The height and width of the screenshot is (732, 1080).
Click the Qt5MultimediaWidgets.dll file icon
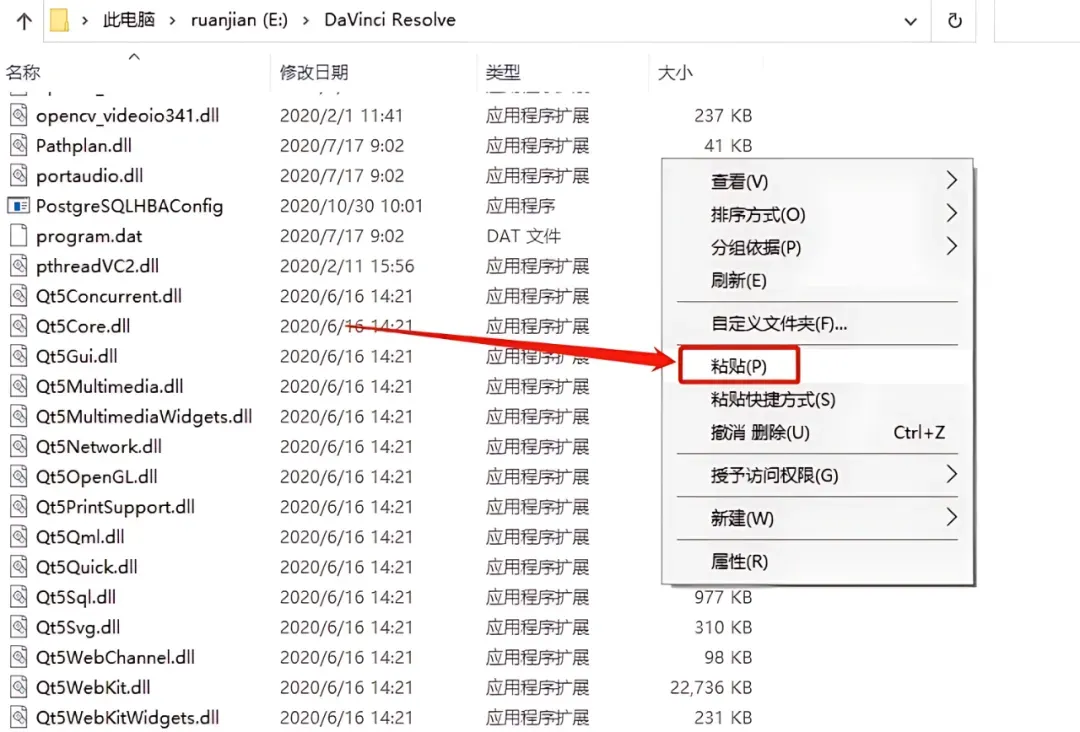pyautogui.click(x=19, y=417)
